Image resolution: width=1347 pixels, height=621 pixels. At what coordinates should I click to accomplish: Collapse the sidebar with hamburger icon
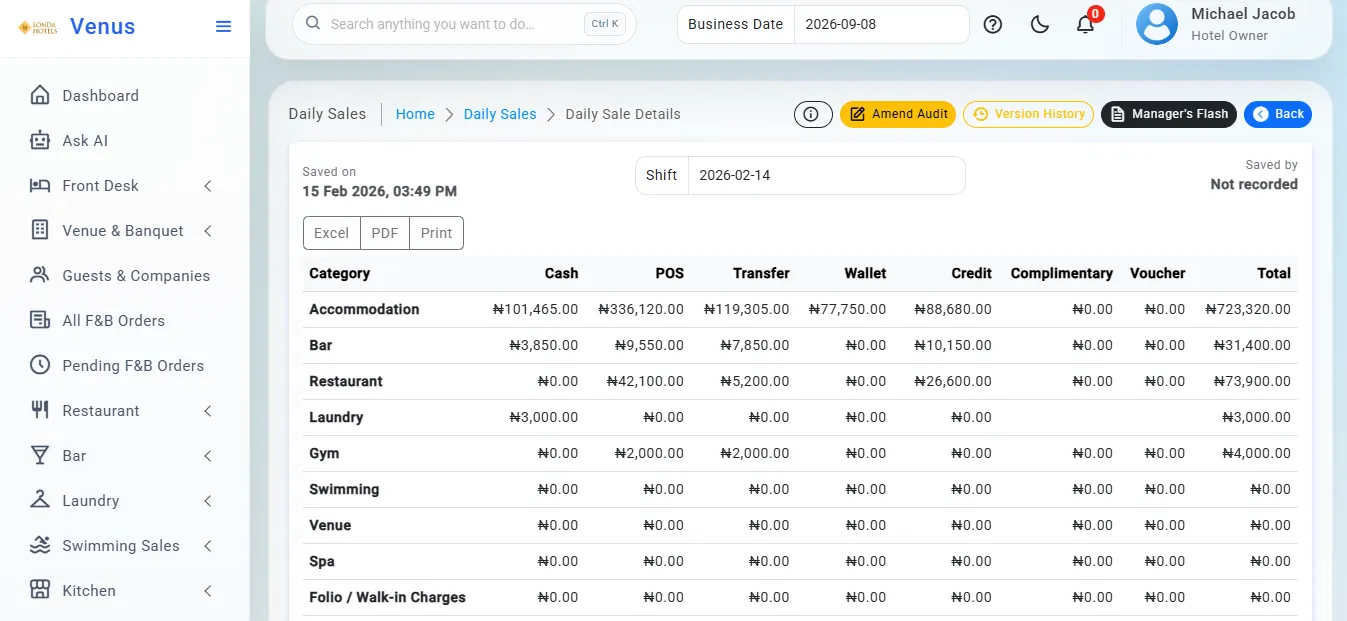point(224,27)
